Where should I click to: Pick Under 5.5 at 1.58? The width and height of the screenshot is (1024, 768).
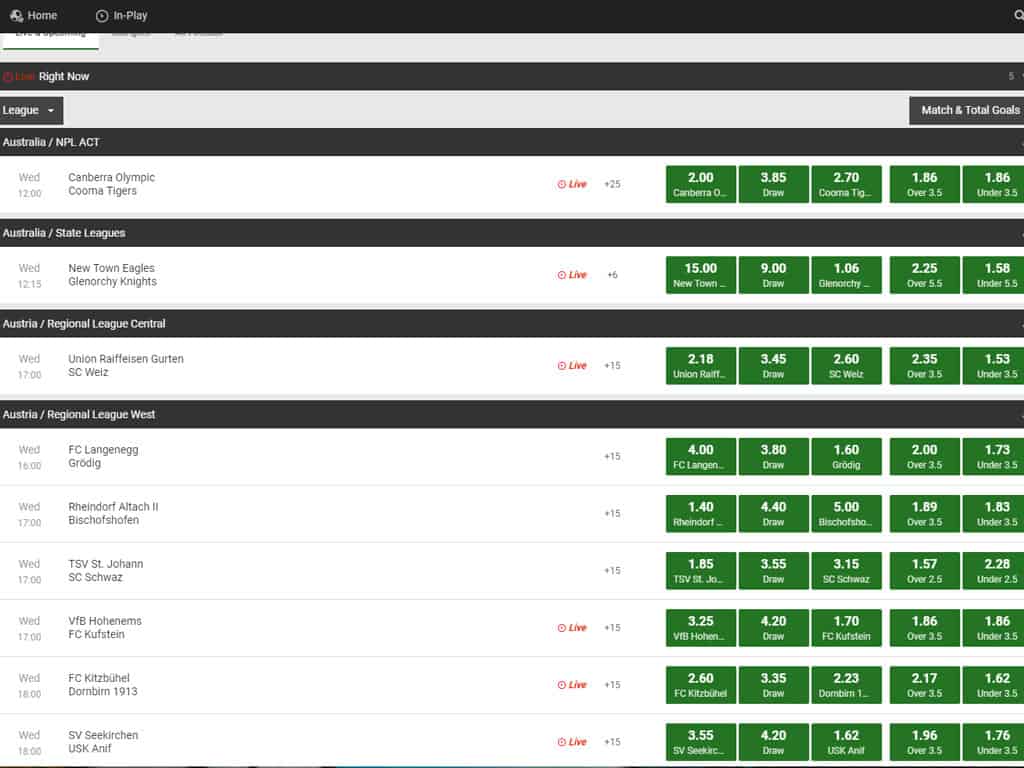993,275
